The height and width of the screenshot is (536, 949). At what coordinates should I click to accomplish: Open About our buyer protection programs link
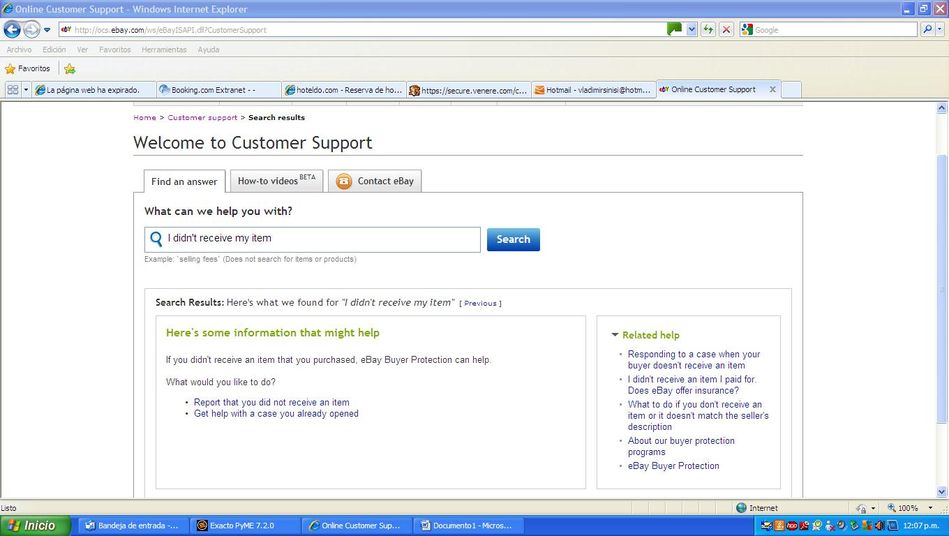(681, 446)
